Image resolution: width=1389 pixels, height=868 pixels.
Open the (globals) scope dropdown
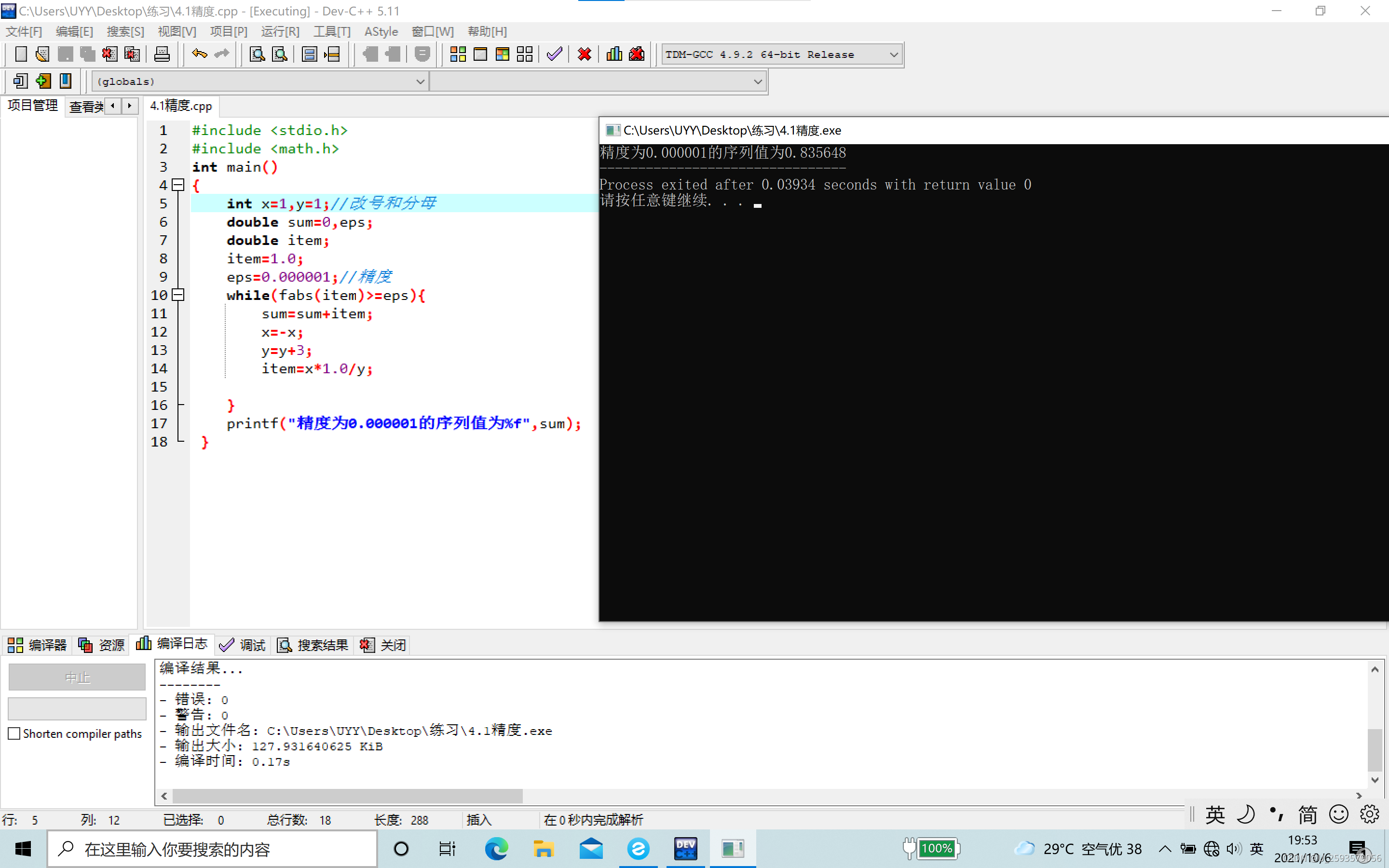[x=260, y=81]
